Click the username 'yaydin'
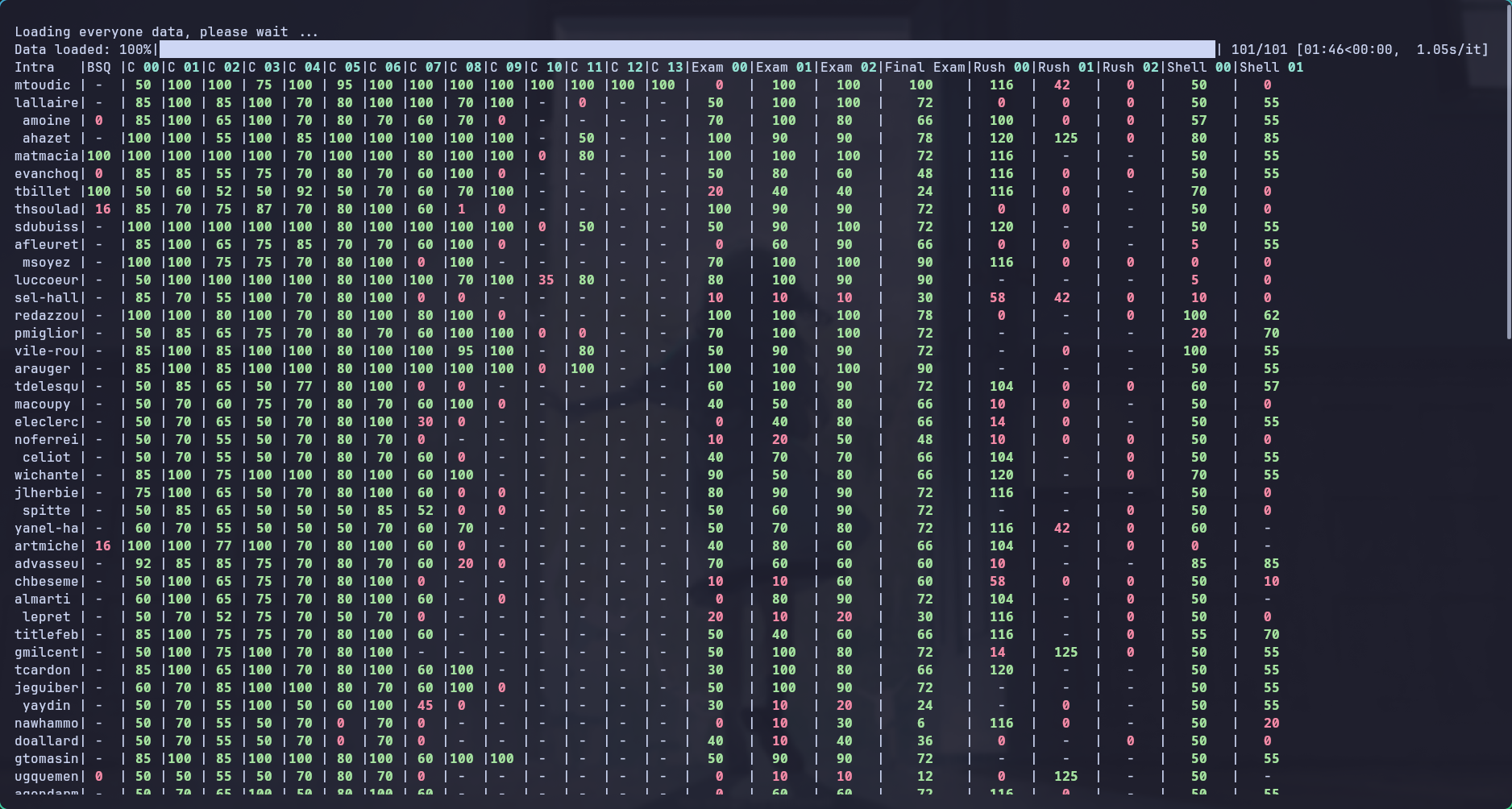 point(47,705)
